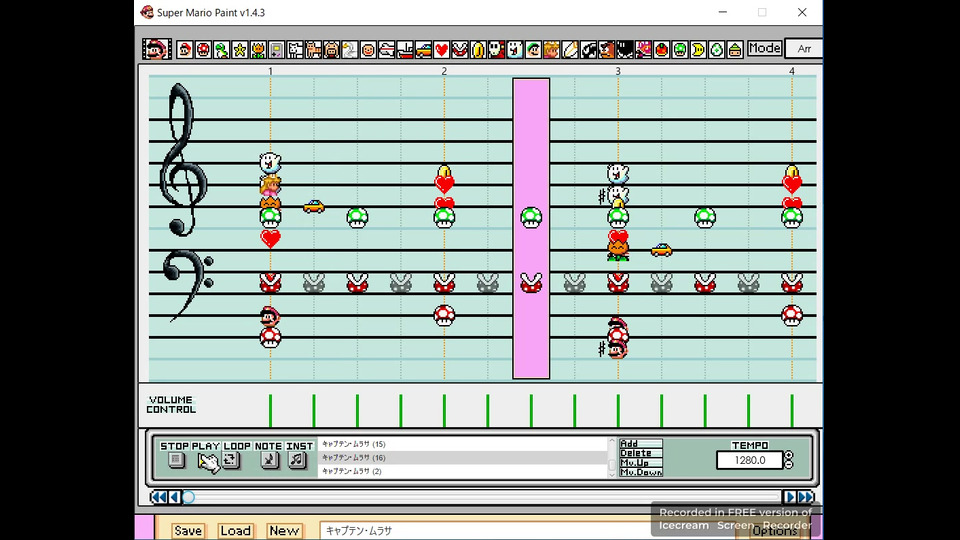Screen dimensions: 960x540
Task: Select the Car instrument in toolbar
Action: 423,50
